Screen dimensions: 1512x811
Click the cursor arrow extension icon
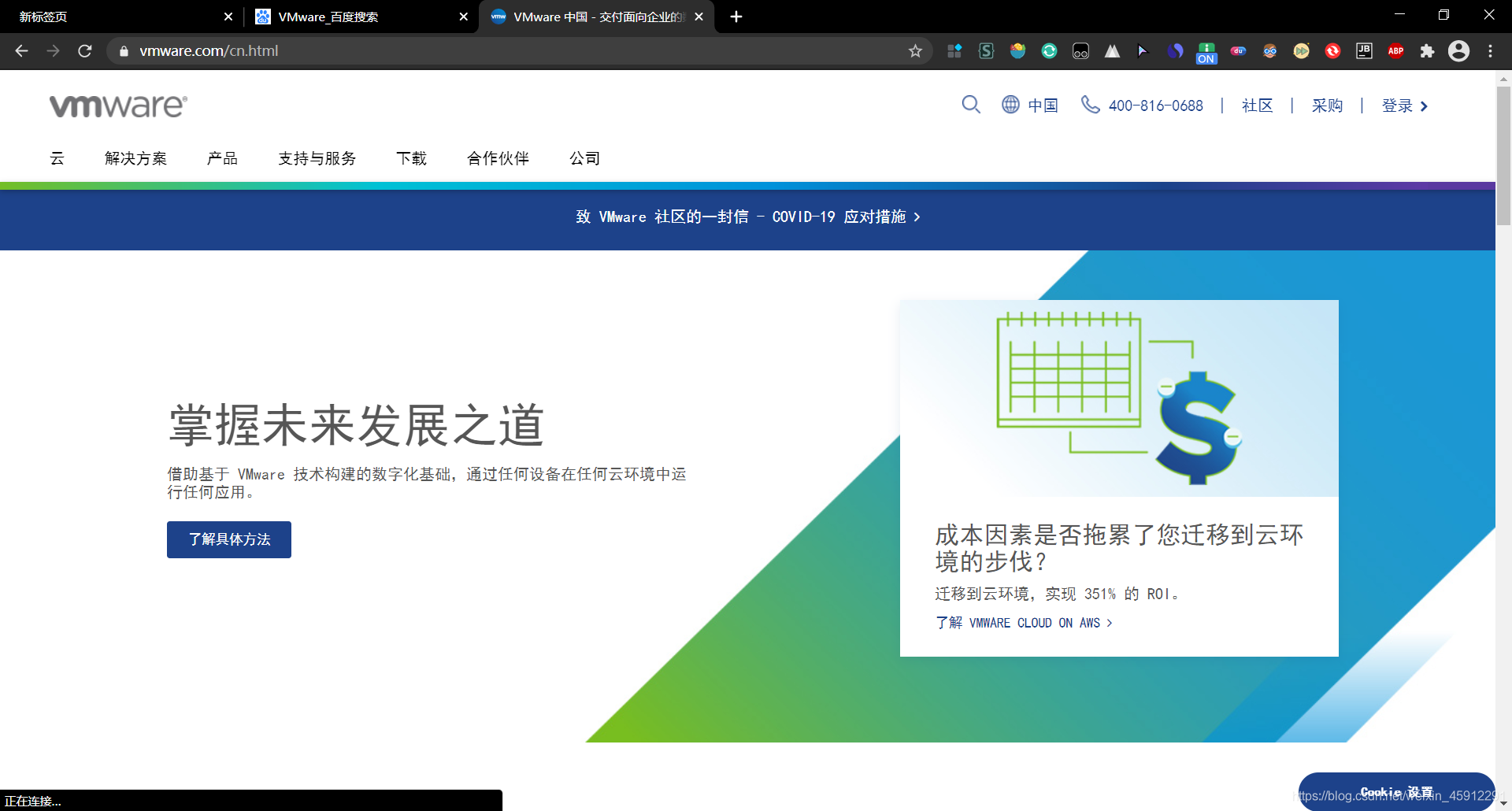[1143, 51]
